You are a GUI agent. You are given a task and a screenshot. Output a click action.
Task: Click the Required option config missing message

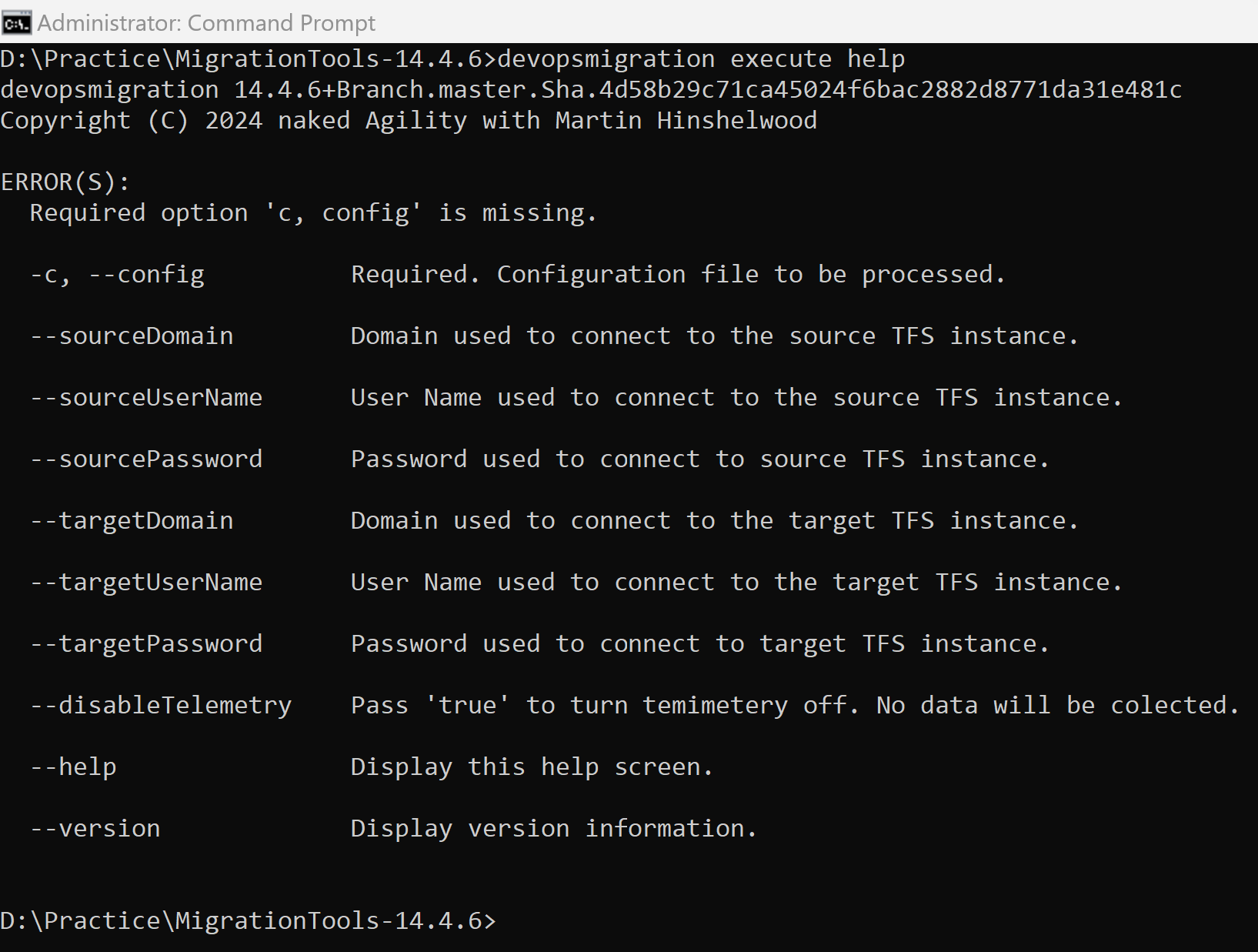tap(312, 213)
